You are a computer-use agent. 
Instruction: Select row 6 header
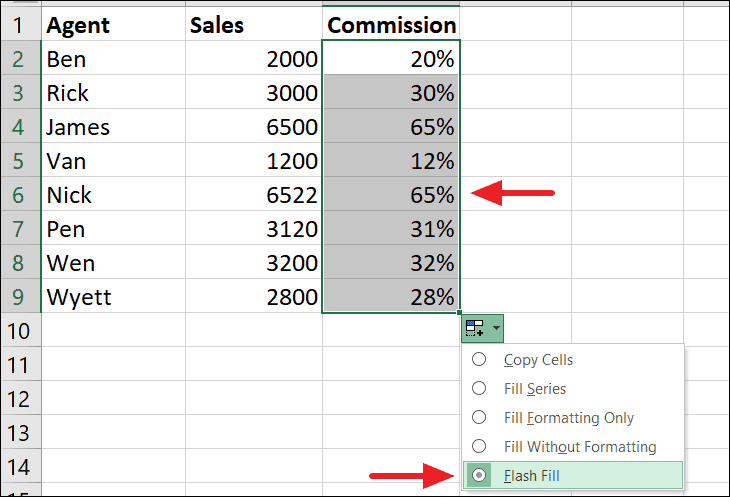pos(20,195)
